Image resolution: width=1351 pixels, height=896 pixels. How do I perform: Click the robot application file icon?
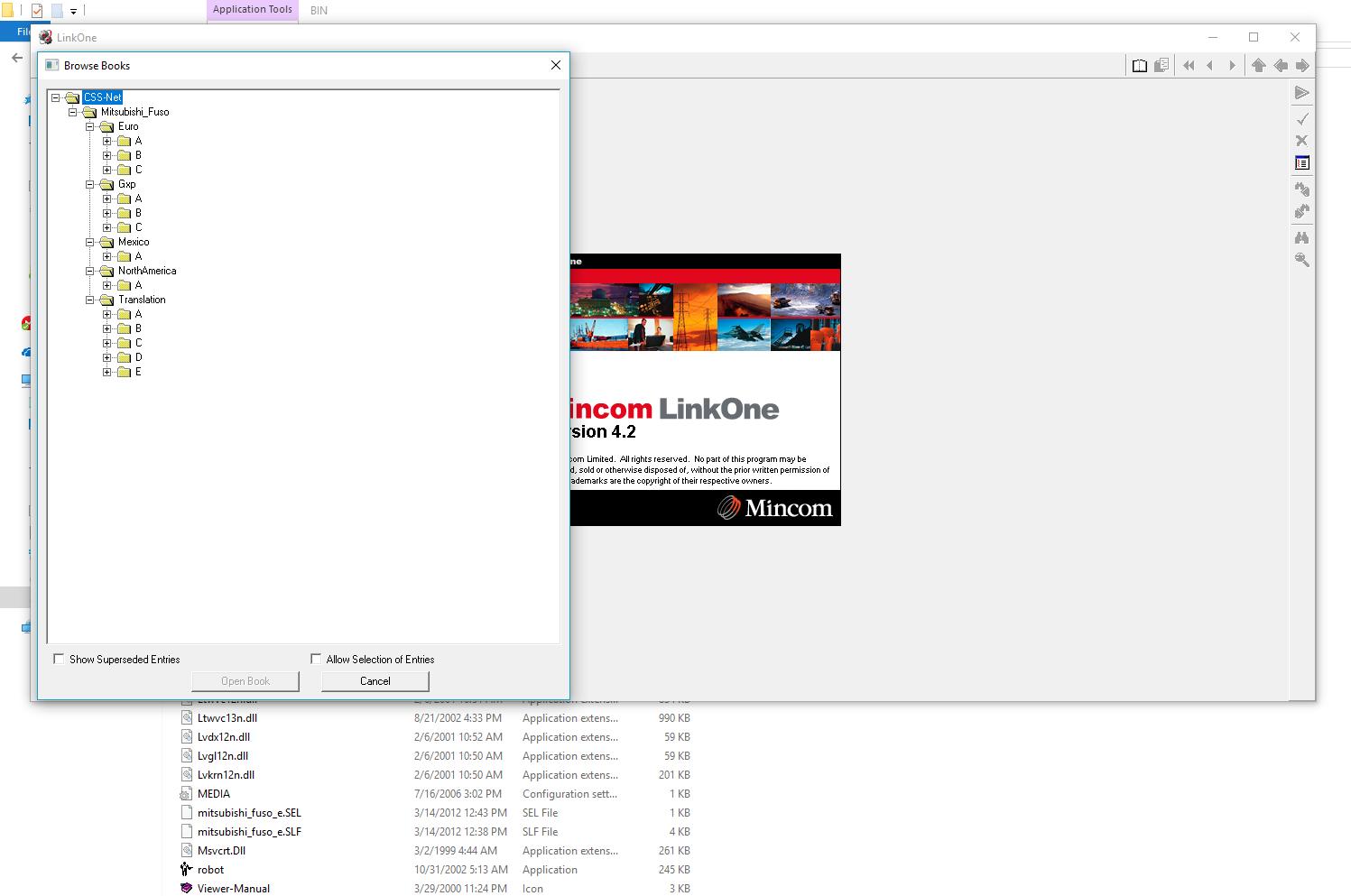click(186, 870)
